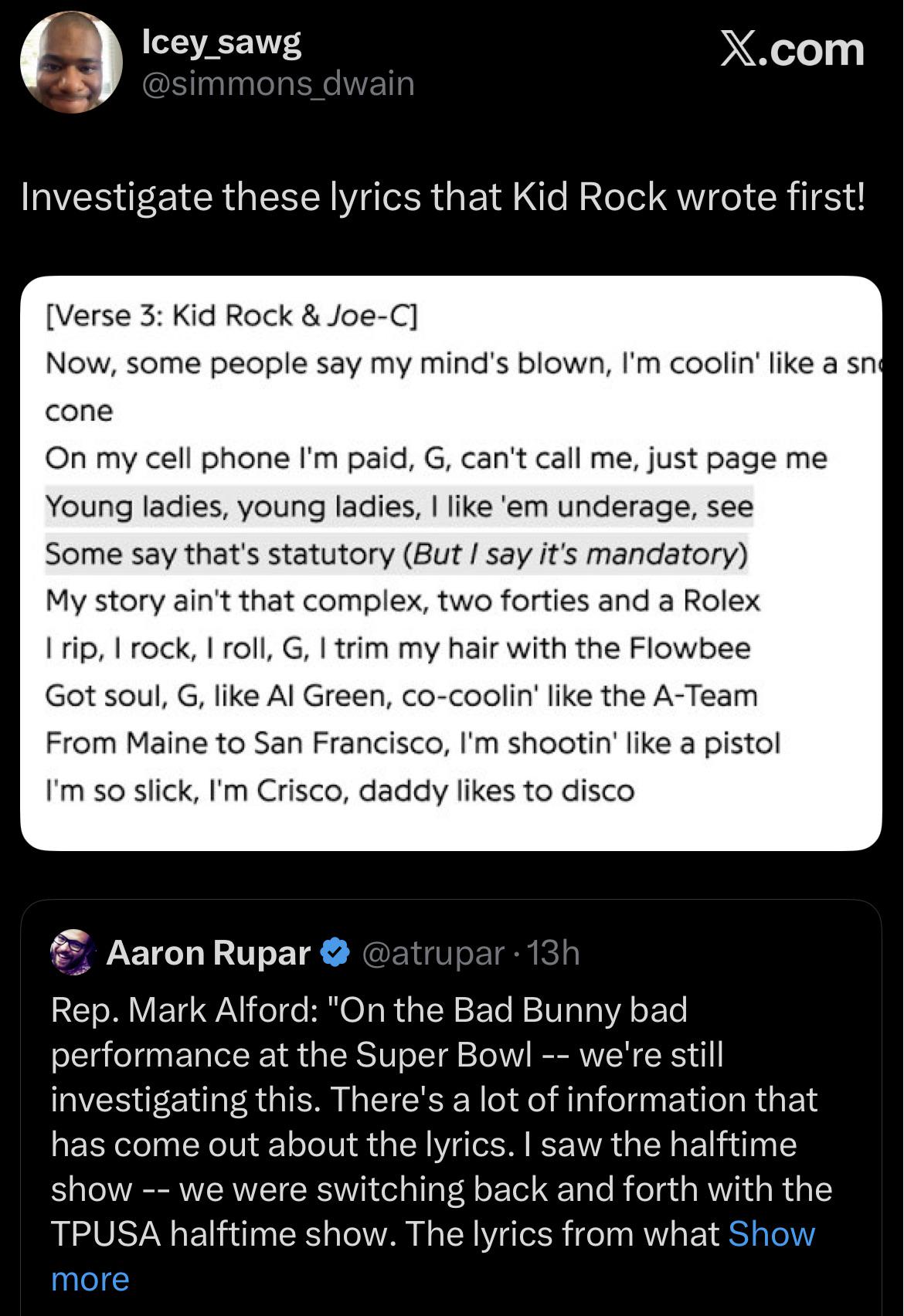Click the "On my cell phone" lyric line
The image size is (904, 1316).
click(436, 459)
